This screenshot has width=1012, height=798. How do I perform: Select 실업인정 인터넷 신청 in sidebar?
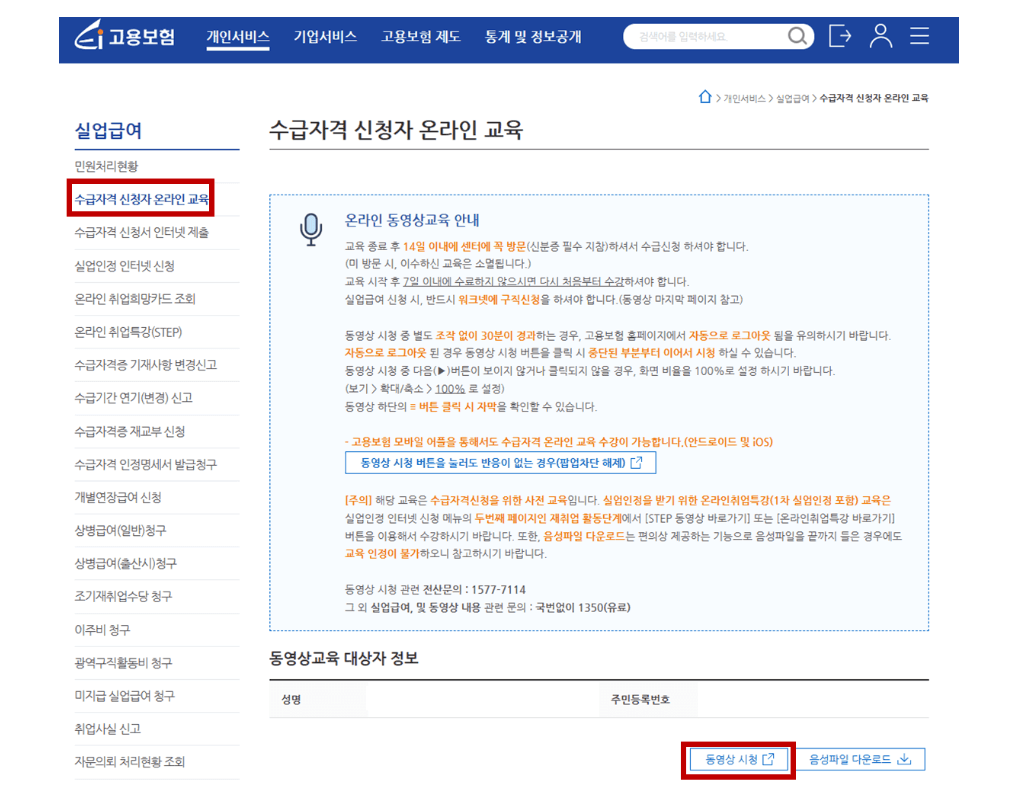pos(124,265)
